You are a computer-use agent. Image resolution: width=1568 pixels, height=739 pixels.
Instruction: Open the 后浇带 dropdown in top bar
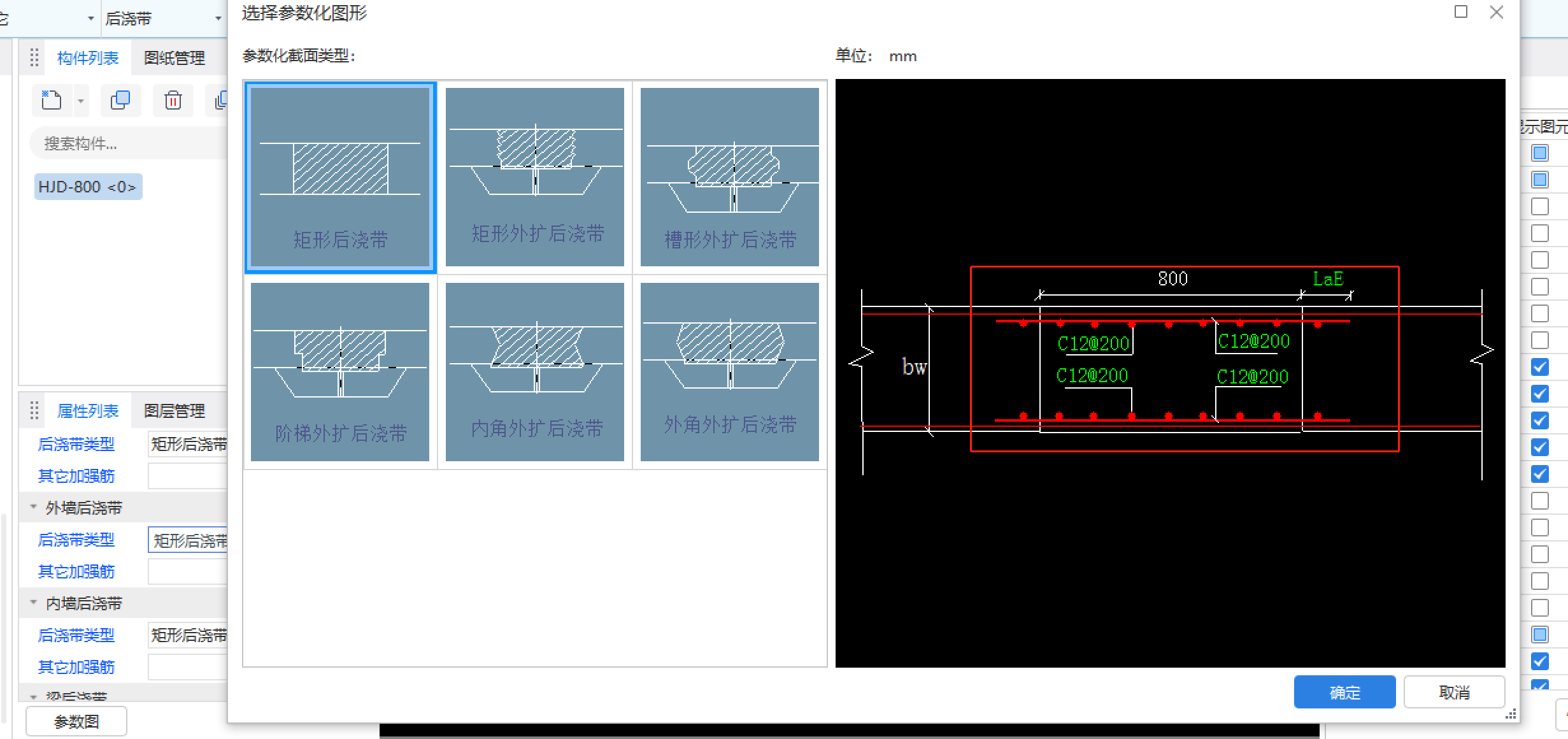pos(218,18)
